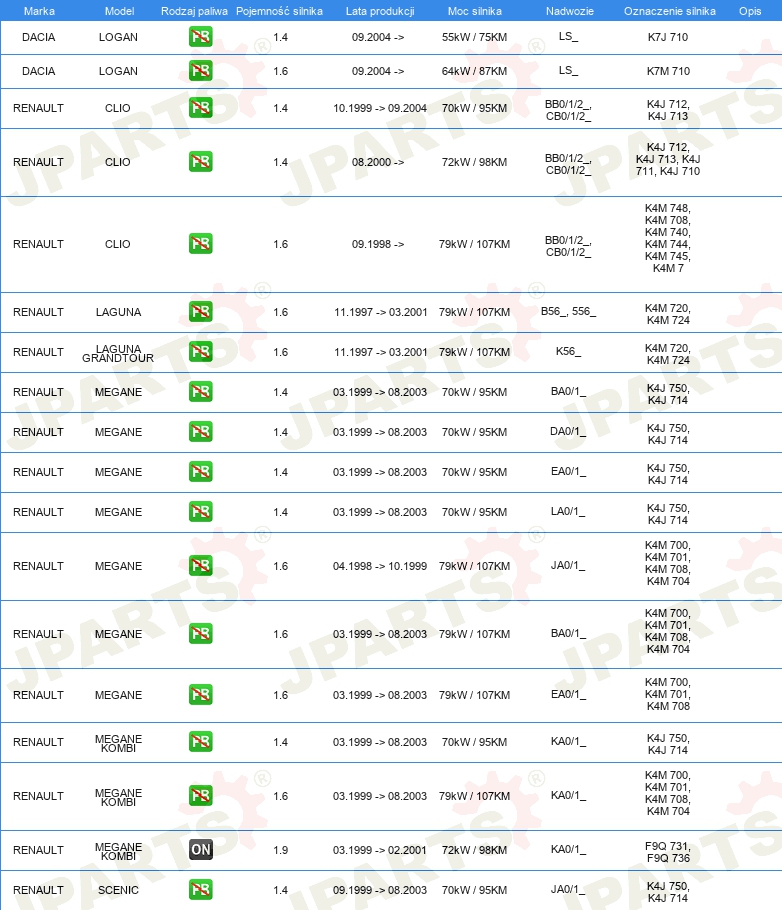Select the LAGUNA model in the B56_ row

point(118,312)
